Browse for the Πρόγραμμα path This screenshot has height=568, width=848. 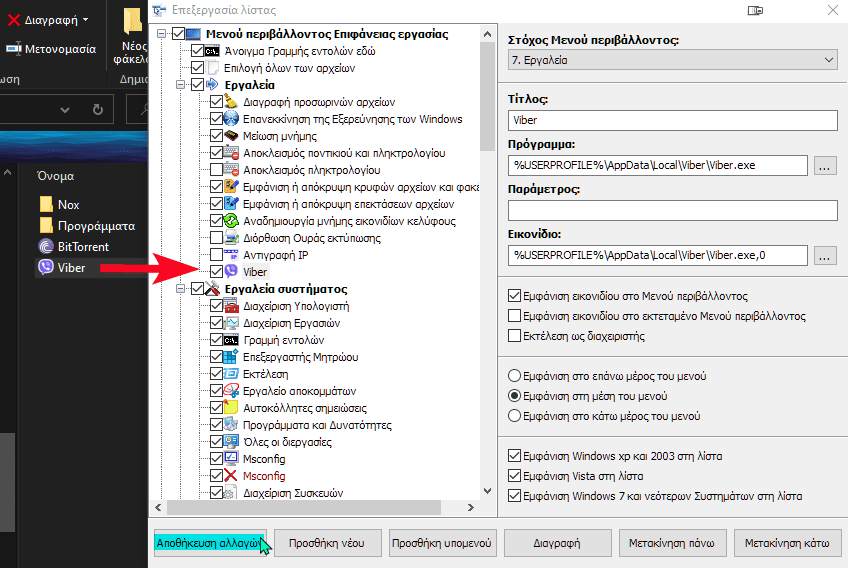(x=825, y=166)
